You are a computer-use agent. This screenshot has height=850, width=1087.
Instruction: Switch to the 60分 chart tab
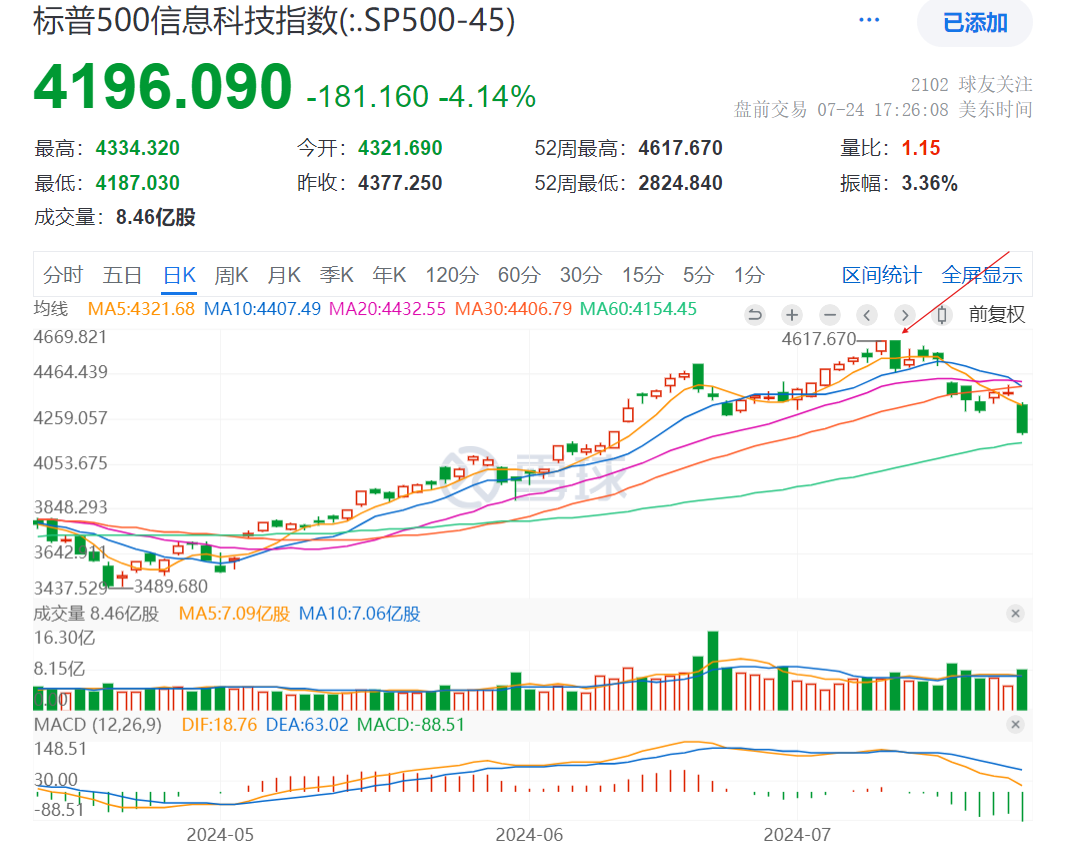pyautogui.click(x=519, y=275)
